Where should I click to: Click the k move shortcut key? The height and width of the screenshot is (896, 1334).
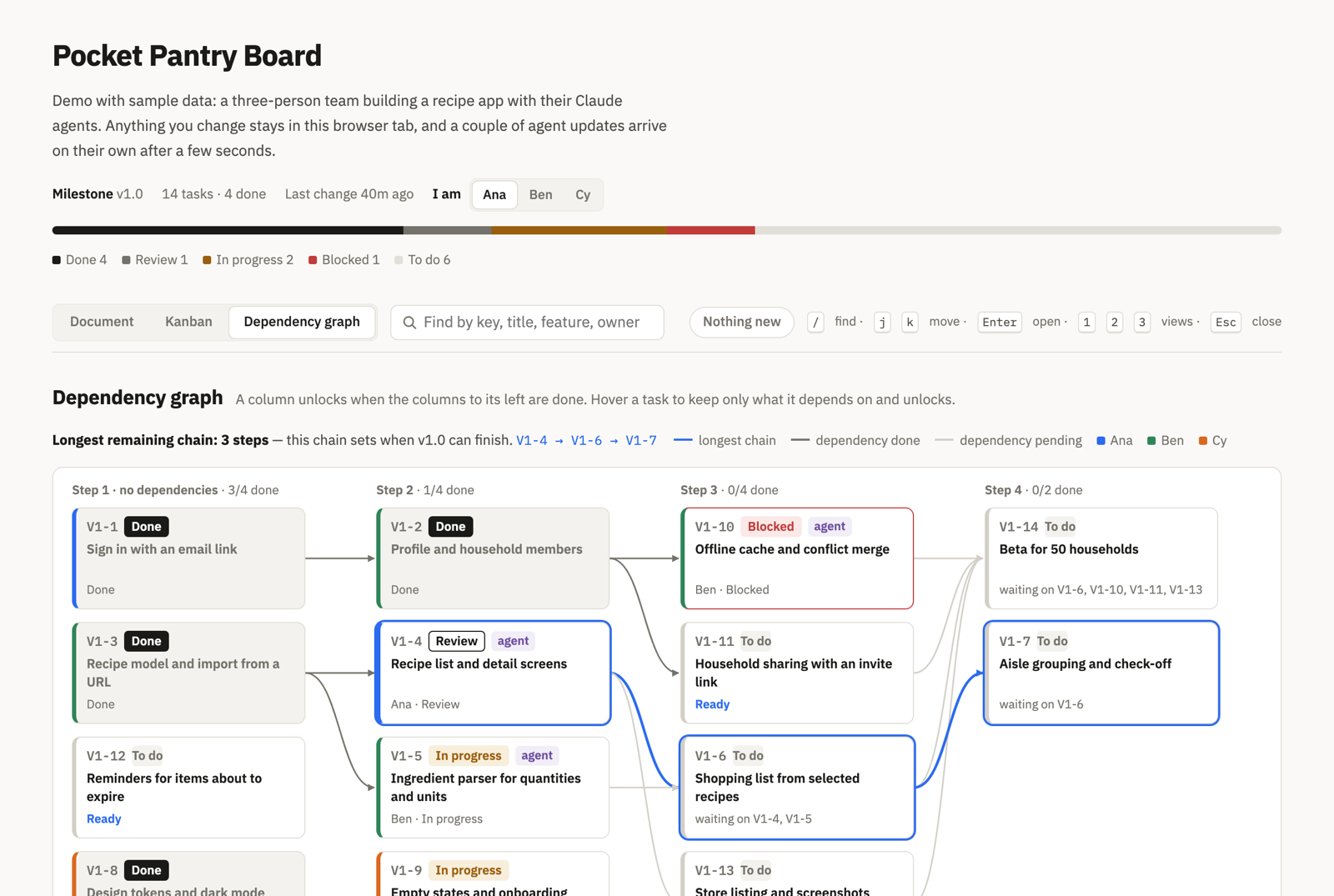pos(910,322)
